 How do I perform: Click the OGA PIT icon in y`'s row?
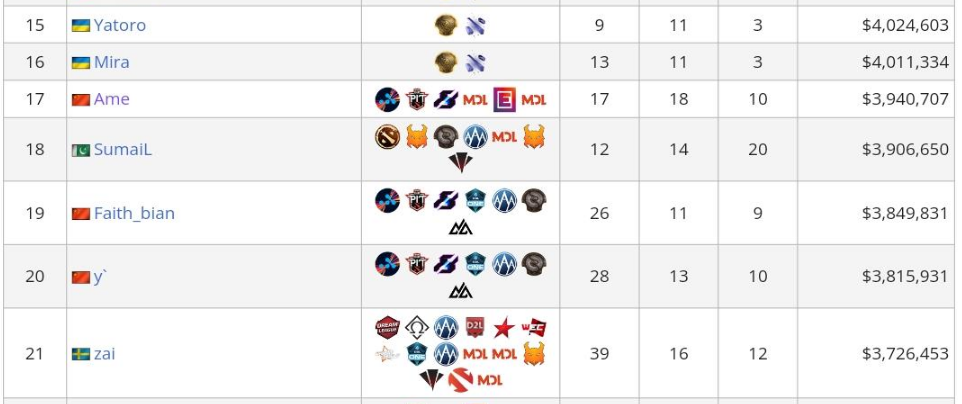click(417, 264)
